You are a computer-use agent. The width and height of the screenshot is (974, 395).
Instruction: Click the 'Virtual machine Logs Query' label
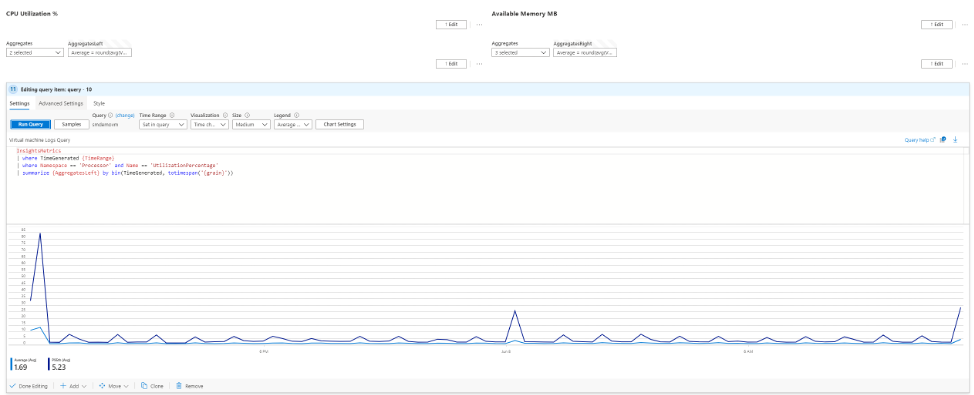click(x=39, y=140)
